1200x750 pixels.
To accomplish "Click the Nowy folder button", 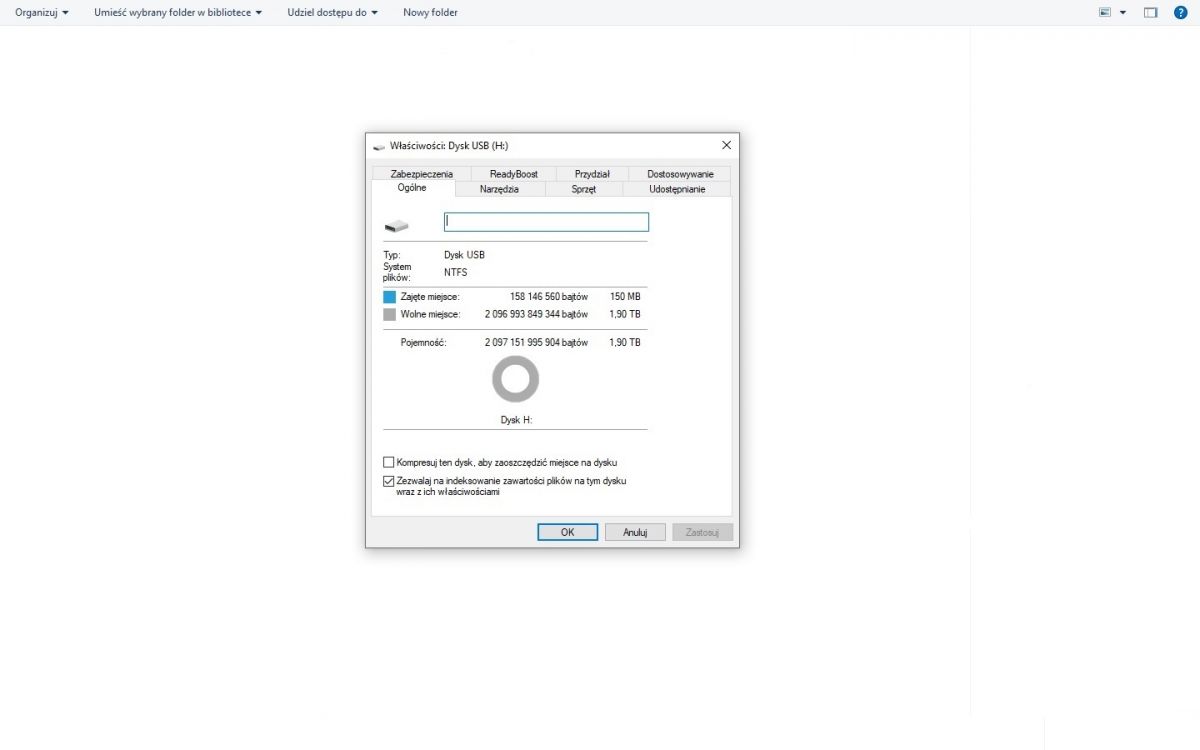I will 430,13.
